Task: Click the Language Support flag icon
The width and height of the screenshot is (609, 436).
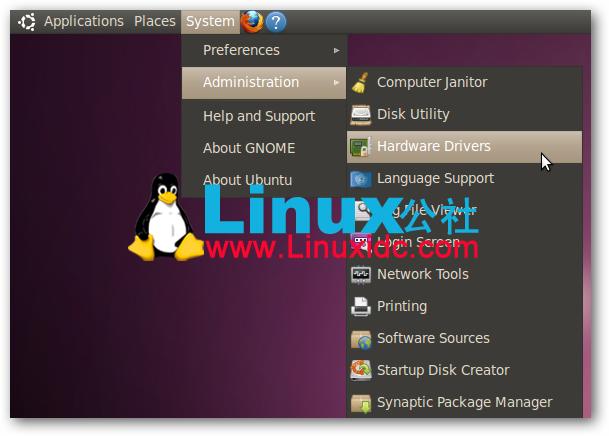Action: pos(360,179)
